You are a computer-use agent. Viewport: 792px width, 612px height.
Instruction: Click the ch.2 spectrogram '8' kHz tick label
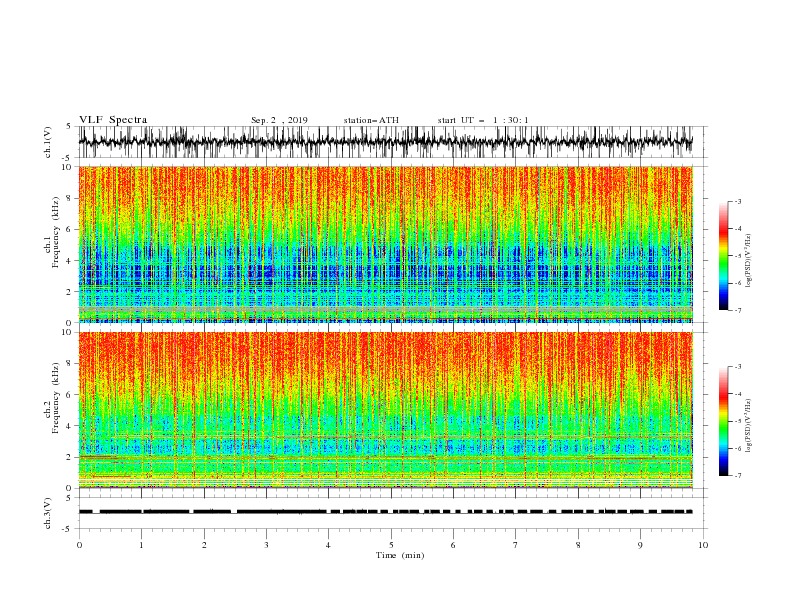tap(71, 364)
